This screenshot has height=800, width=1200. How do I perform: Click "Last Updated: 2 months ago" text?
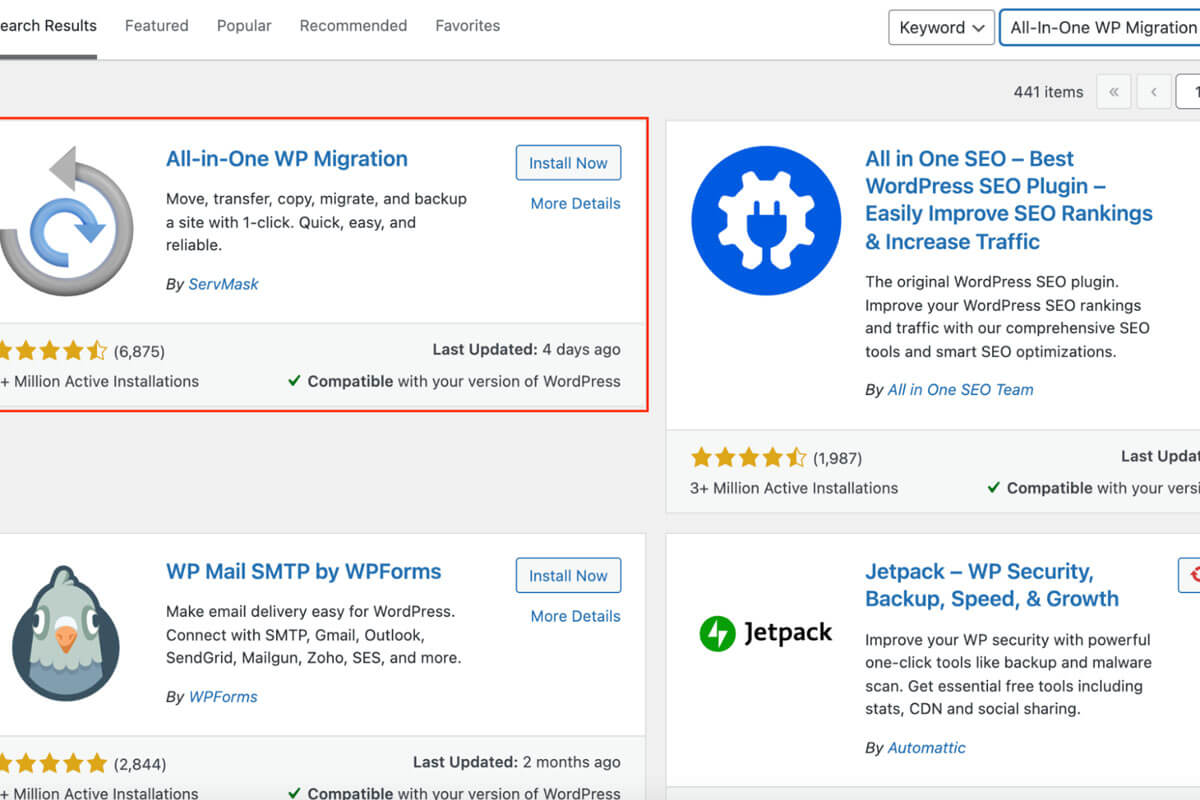(516, 763)
